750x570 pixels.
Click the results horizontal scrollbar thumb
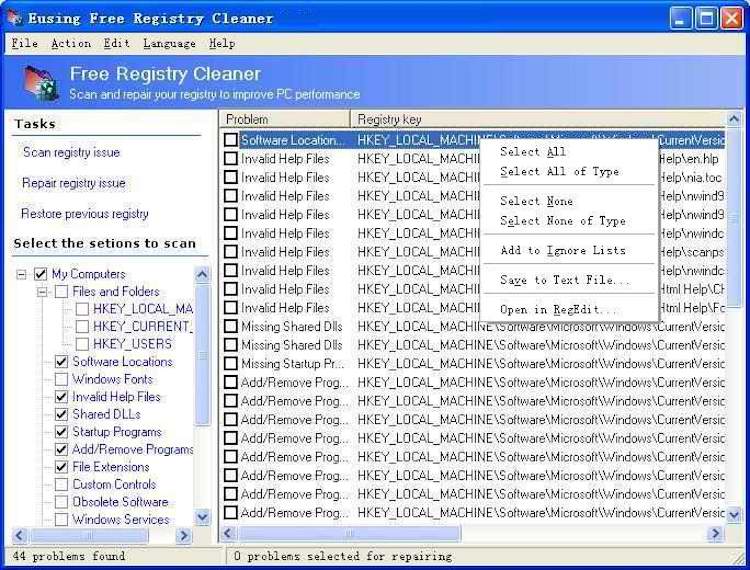[x=348, y=534]
